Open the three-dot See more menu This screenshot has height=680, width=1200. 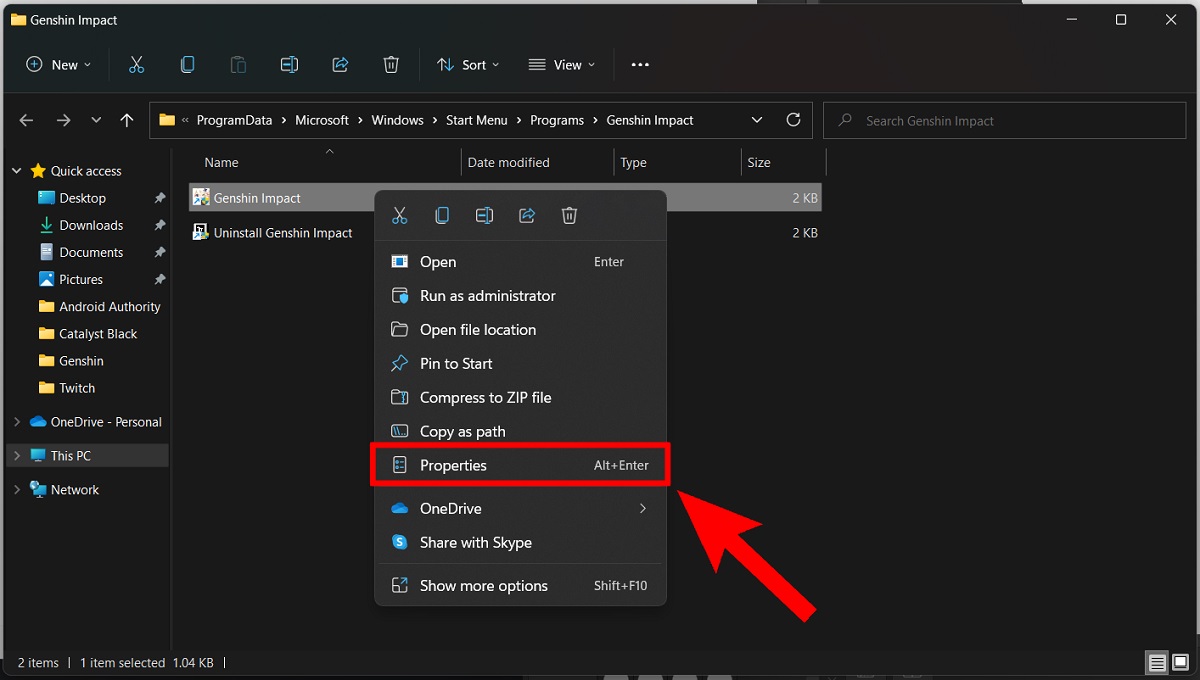click(640, 65)
